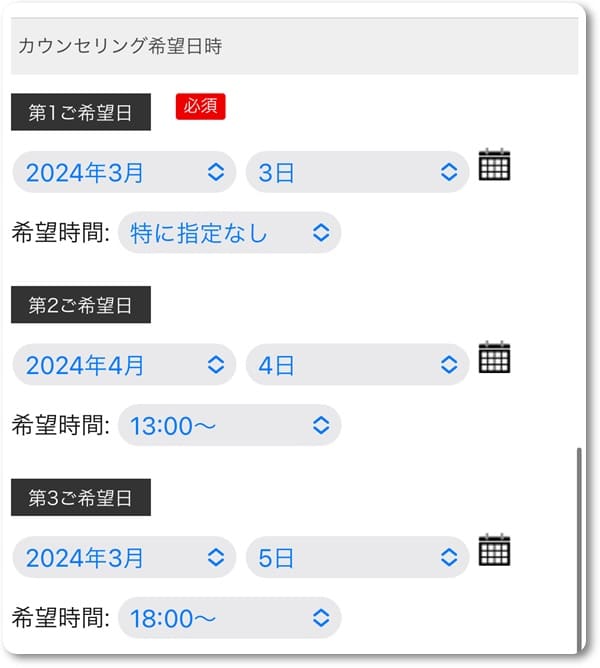The width and height of the screenshot is (600, 668).
Task: Change the 2024年4月 month selection
Action: [x=124, y=365]
